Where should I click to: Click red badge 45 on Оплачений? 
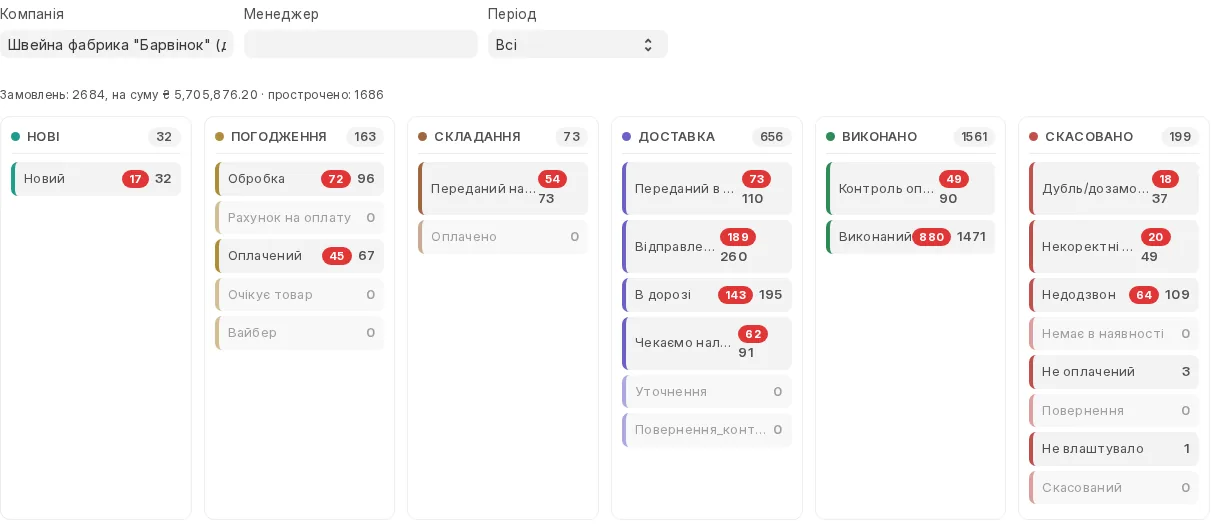(337, 256)
